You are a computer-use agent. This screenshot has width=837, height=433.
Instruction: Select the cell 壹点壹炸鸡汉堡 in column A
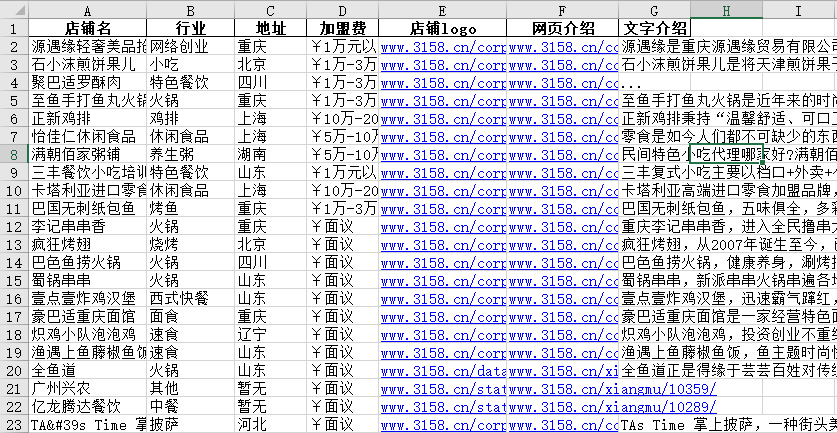click(88, 298)
